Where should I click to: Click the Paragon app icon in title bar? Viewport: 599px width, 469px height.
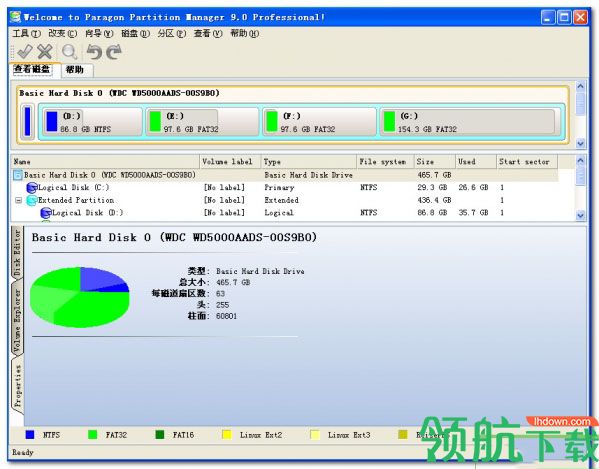(x=15, y=17)
